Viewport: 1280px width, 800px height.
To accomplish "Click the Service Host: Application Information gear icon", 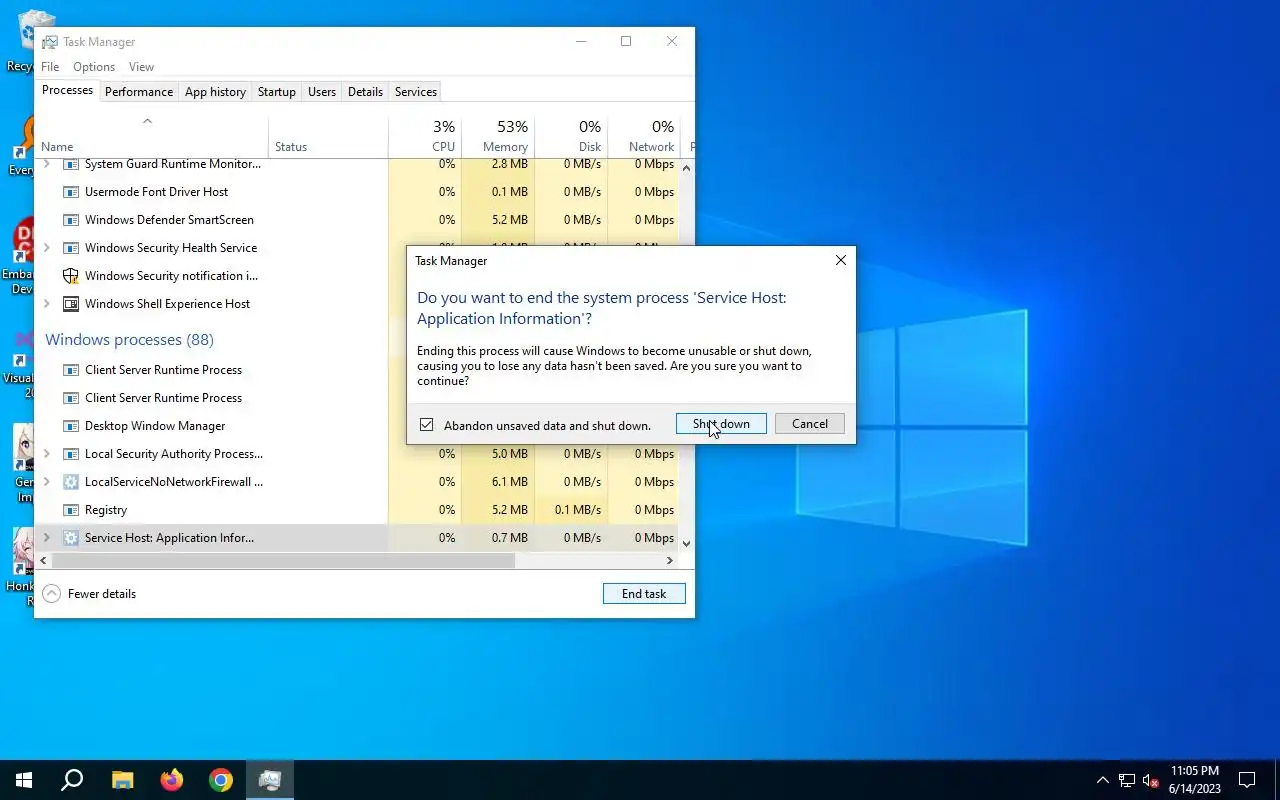I will tap(71, 538).
